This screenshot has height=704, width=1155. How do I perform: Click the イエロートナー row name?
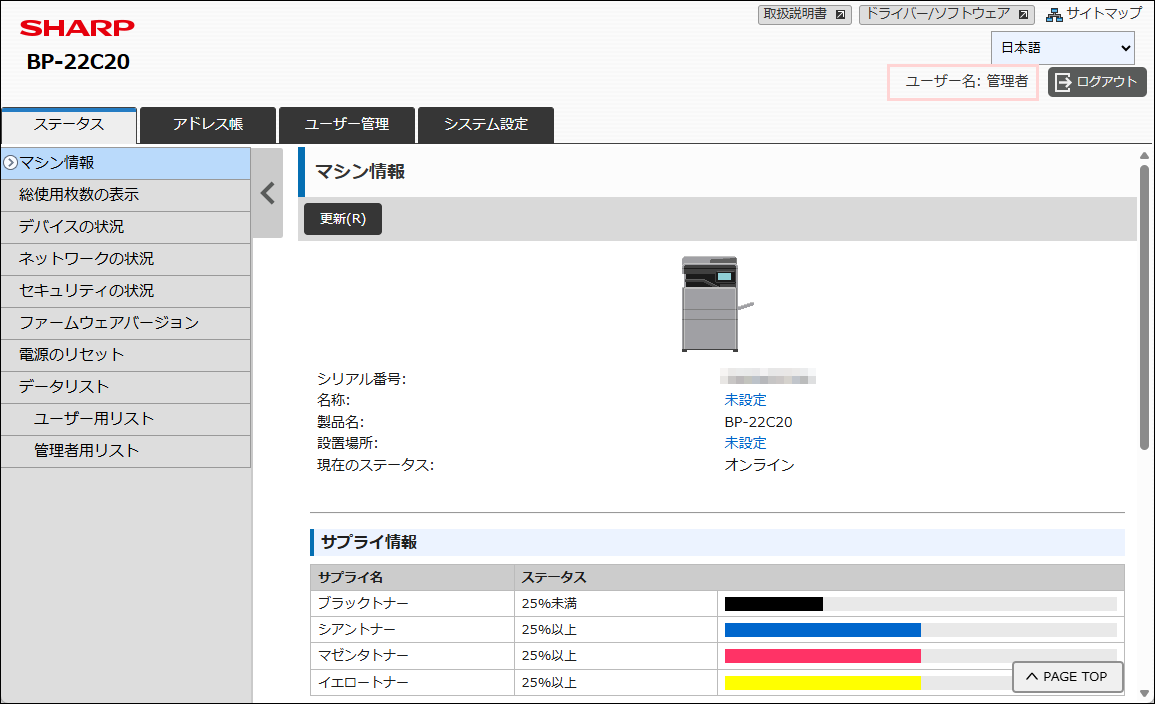coord(363,683)
